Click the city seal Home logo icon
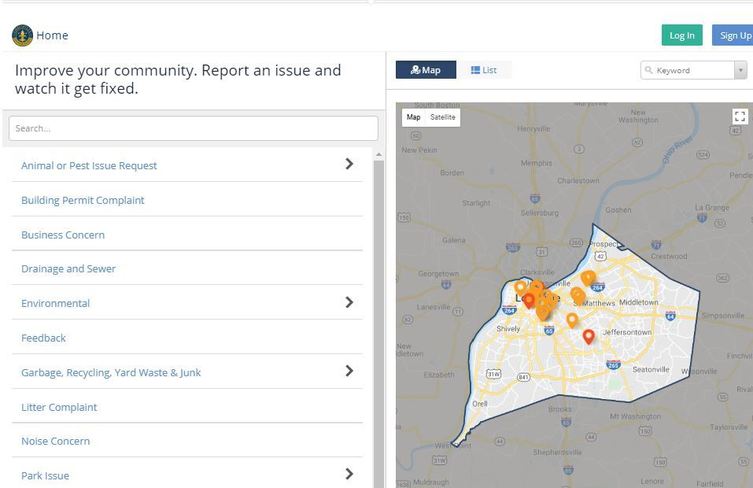Image resolution: width=753 pixels, height=488 pixels. (22, 35)
